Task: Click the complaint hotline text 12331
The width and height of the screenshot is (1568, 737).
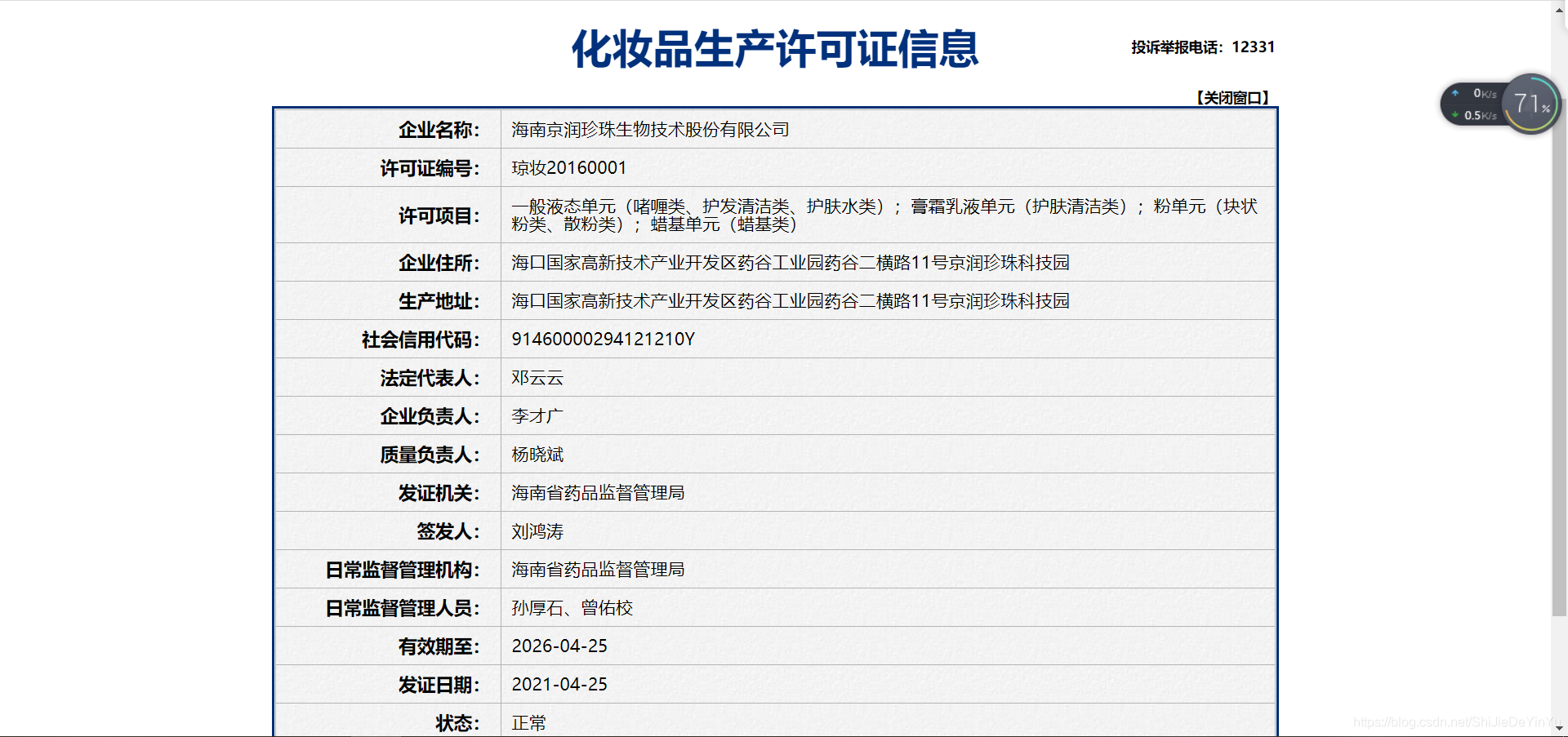Action: click(x=1253, y=47)
